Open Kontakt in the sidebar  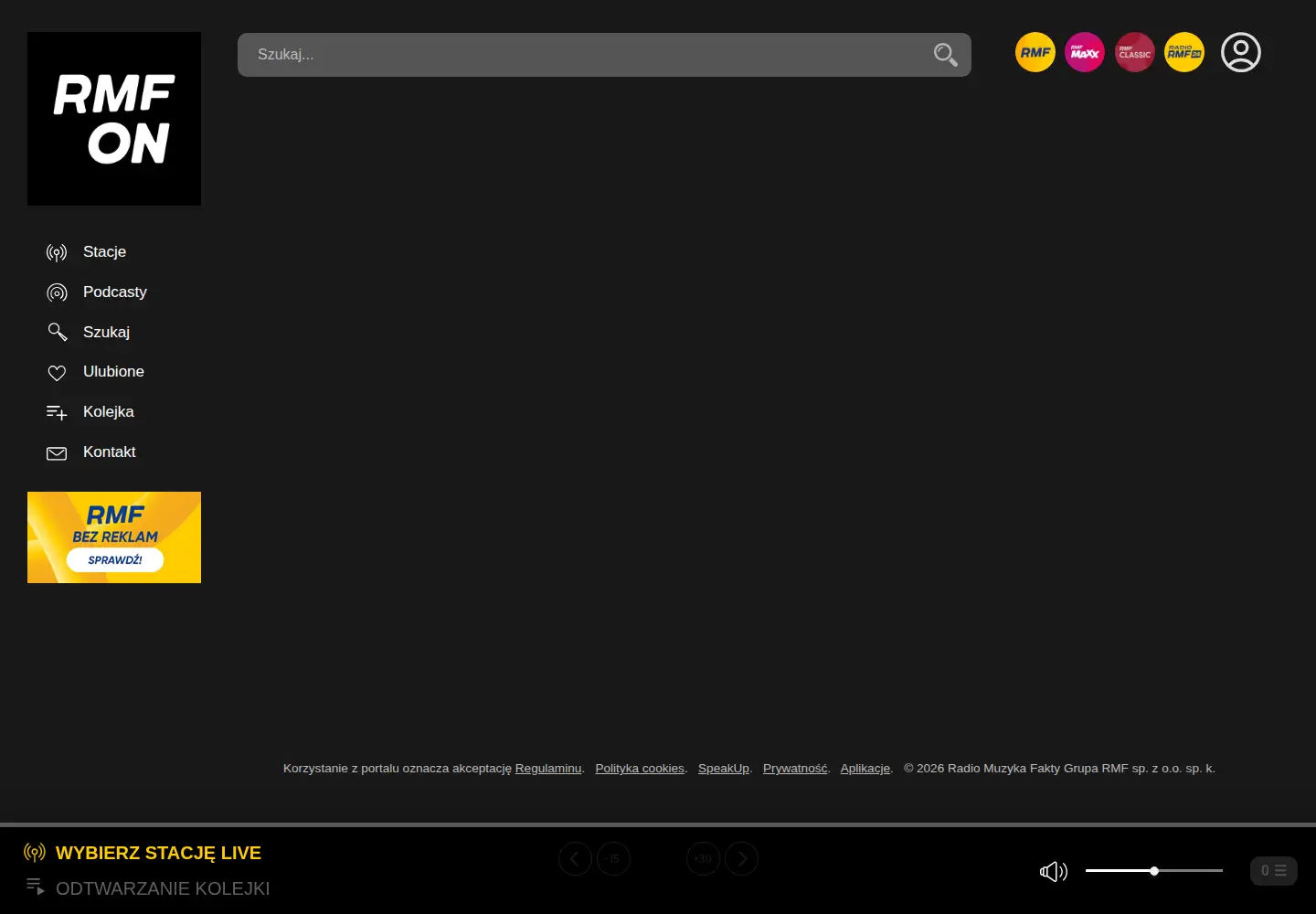91,452
